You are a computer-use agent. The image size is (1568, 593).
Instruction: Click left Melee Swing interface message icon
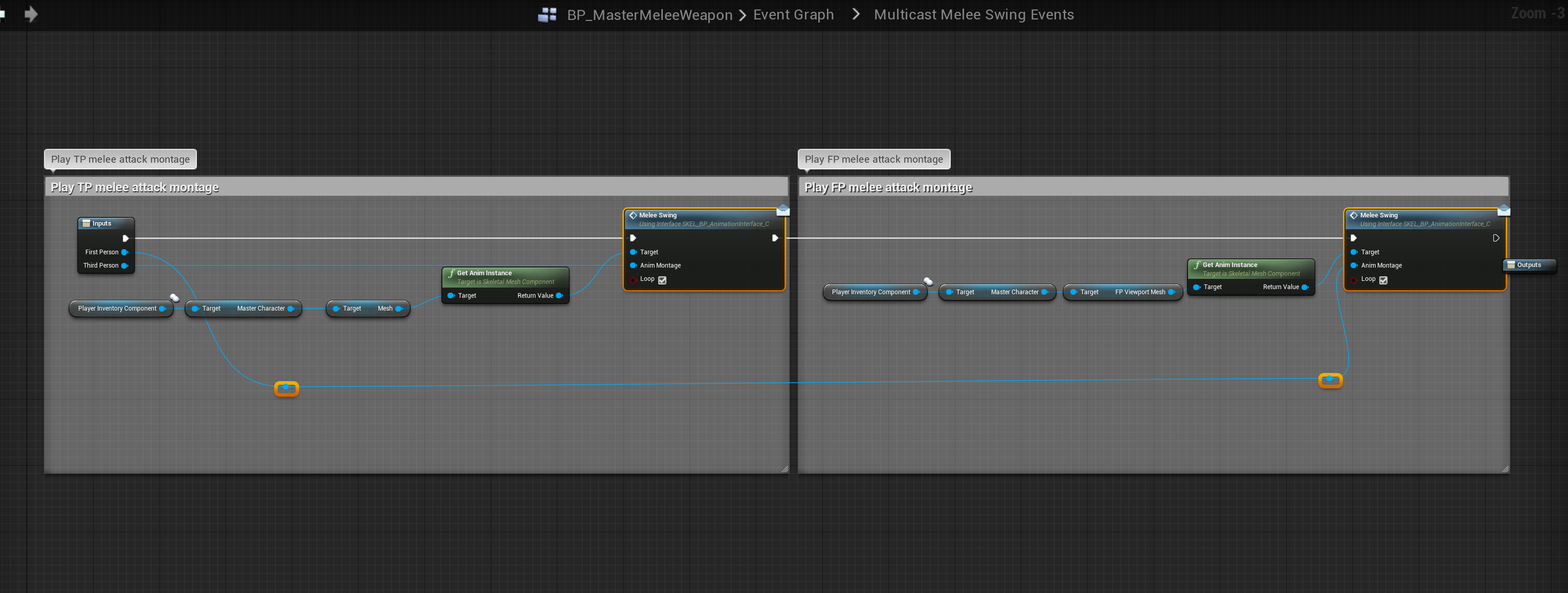point(783,210)
